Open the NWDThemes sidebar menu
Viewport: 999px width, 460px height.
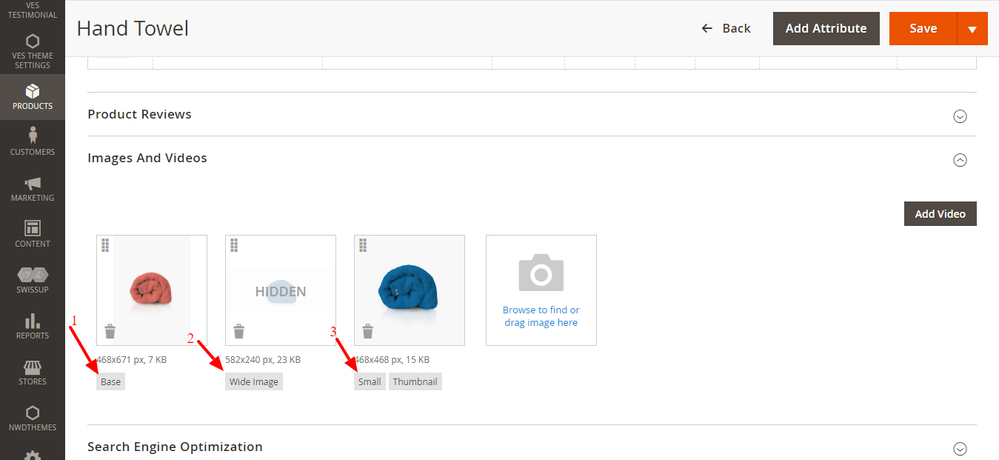coord(32,418)
